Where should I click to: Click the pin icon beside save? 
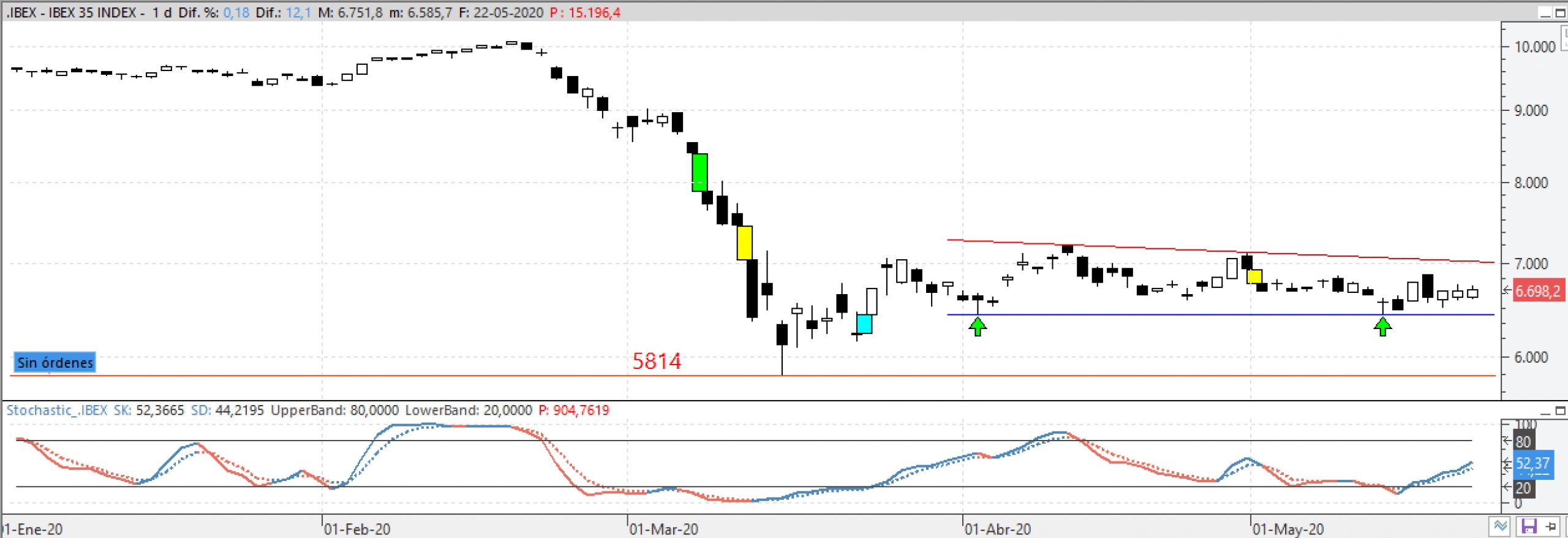[x=1550, y=526]
